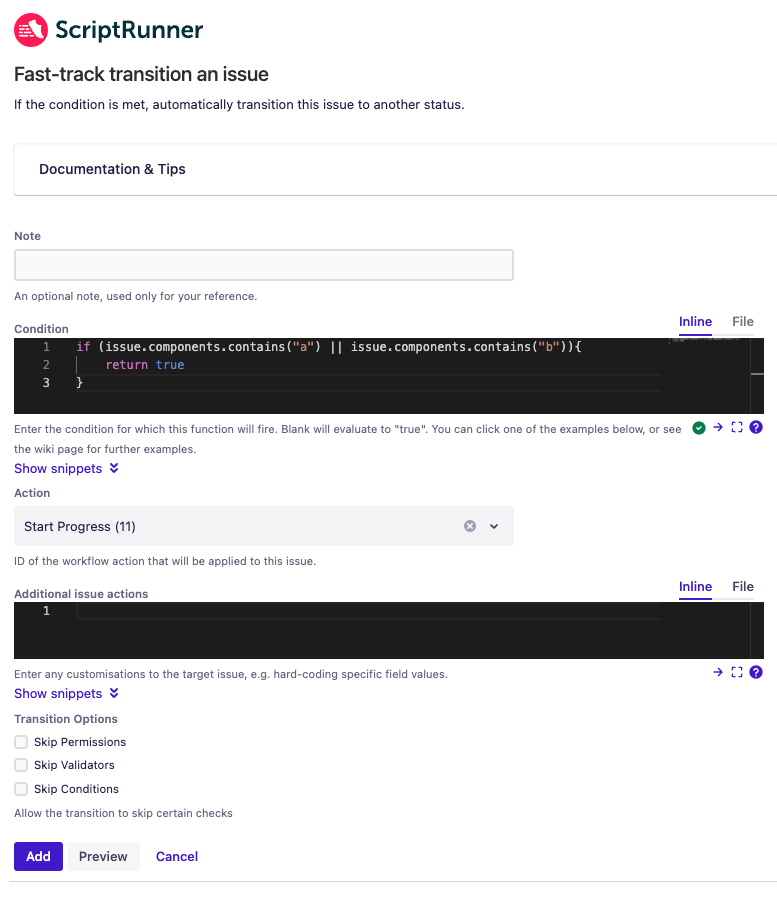
Task: Show snippets below the Condition editor
Action: [60, 468]
